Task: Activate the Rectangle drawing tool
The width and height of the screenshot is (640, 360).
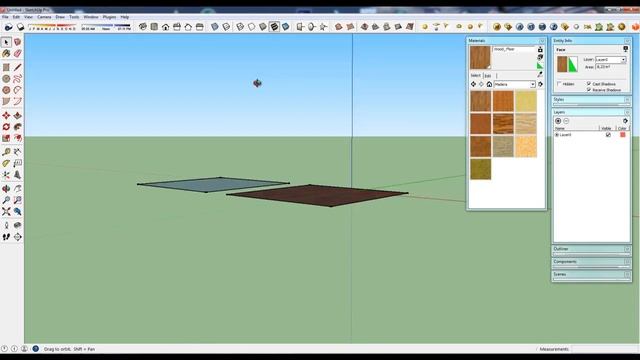Action: point(6,67)
